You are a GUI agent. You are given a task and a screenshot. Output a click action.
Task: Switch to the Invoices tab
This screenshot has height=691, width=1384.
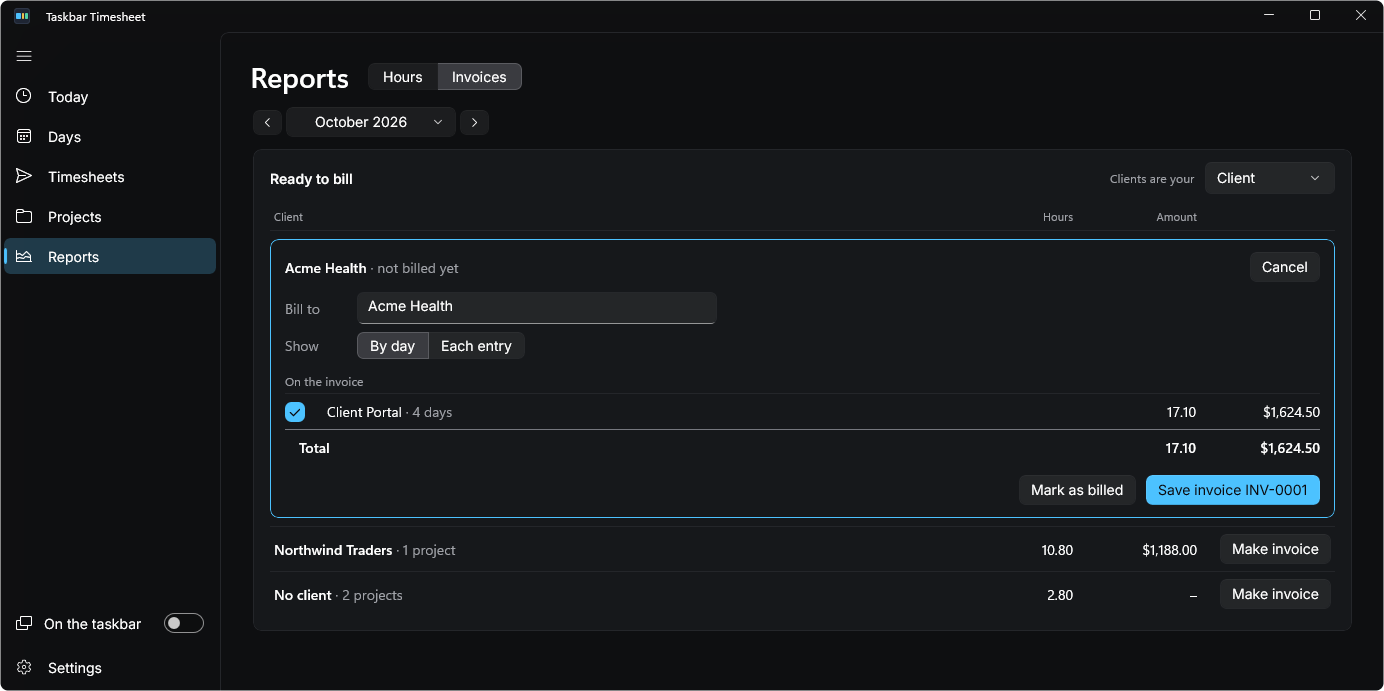479,77
